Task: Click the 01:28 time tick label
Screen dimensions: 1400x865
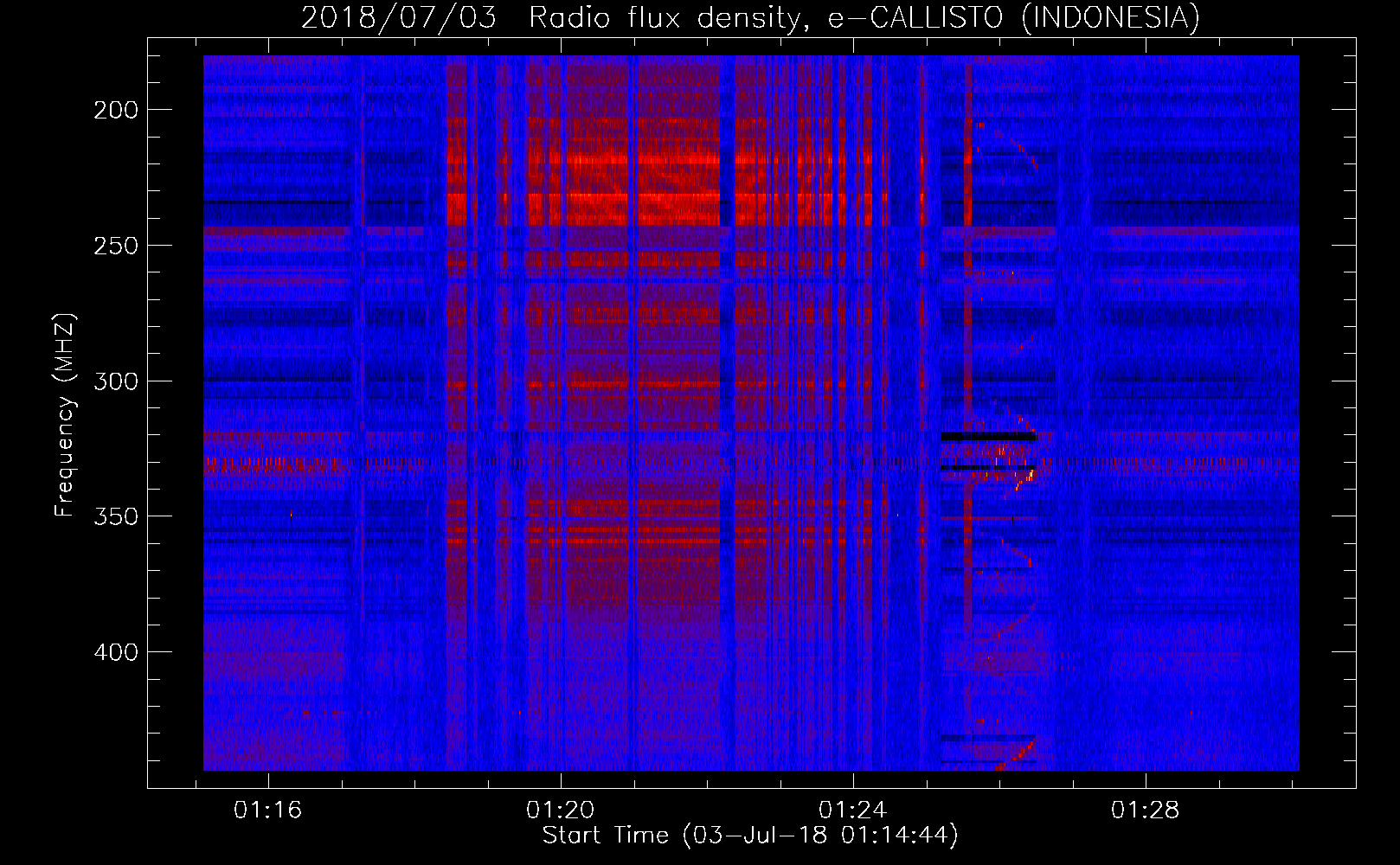Action: click(x=1146, y=810)
